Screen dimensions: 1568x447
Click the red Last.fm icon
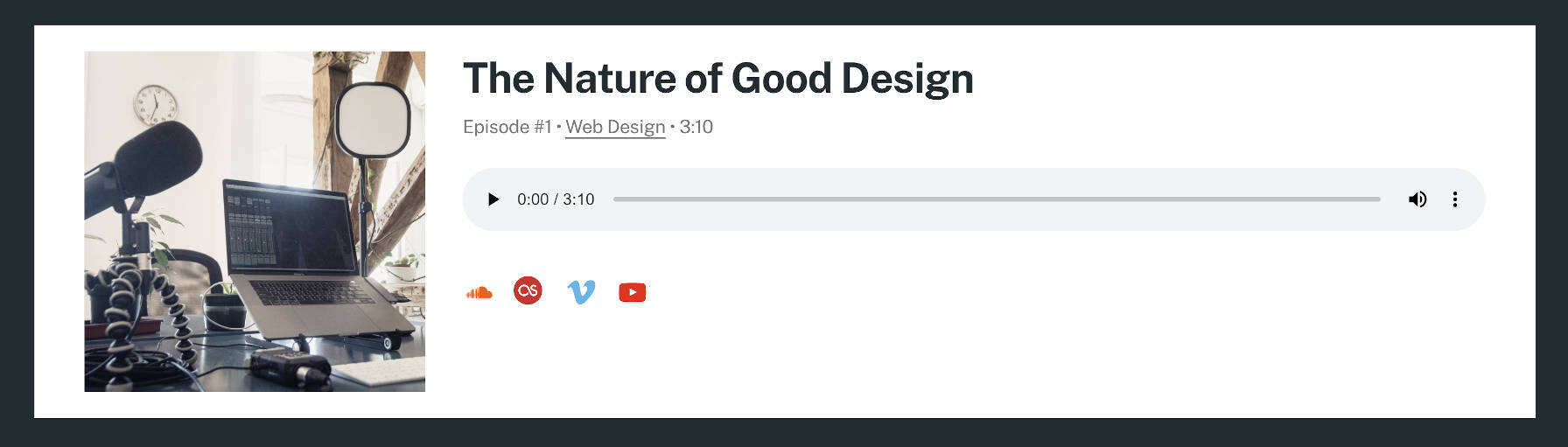pos(528,290)
